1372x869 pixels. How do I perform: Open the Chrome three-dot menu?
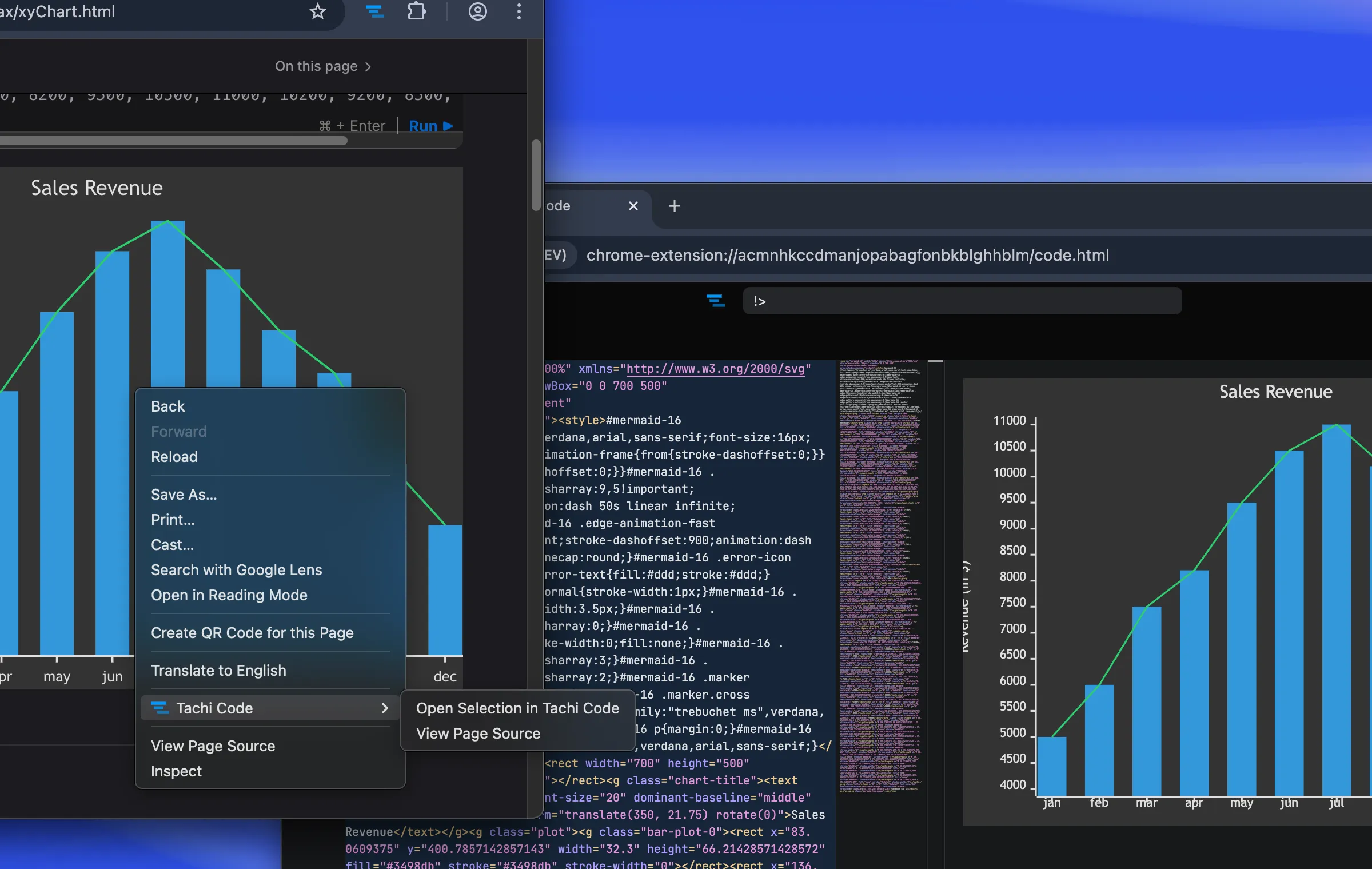pos(519,11)
